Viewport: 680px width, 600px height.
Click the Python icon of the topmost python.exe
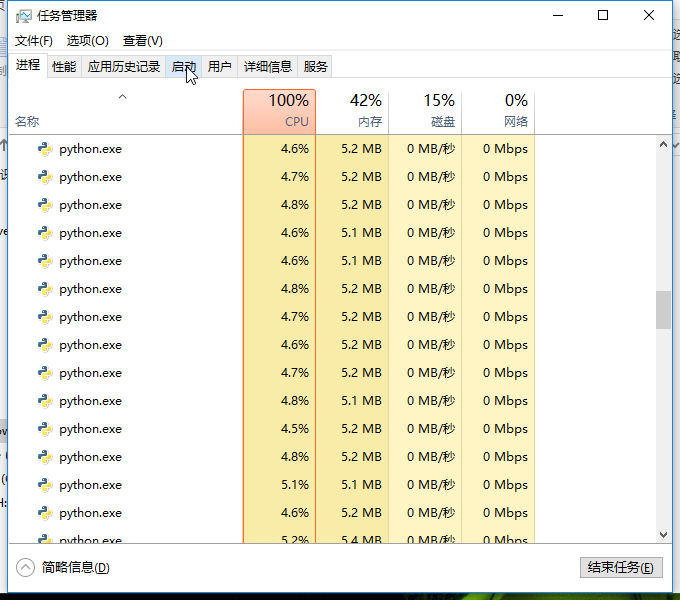44,149
